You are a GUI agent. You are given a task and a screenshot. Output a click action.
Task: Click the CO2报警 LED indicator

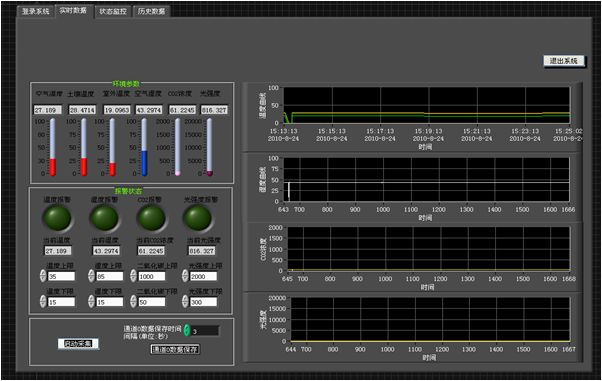[x=152, y=218]
